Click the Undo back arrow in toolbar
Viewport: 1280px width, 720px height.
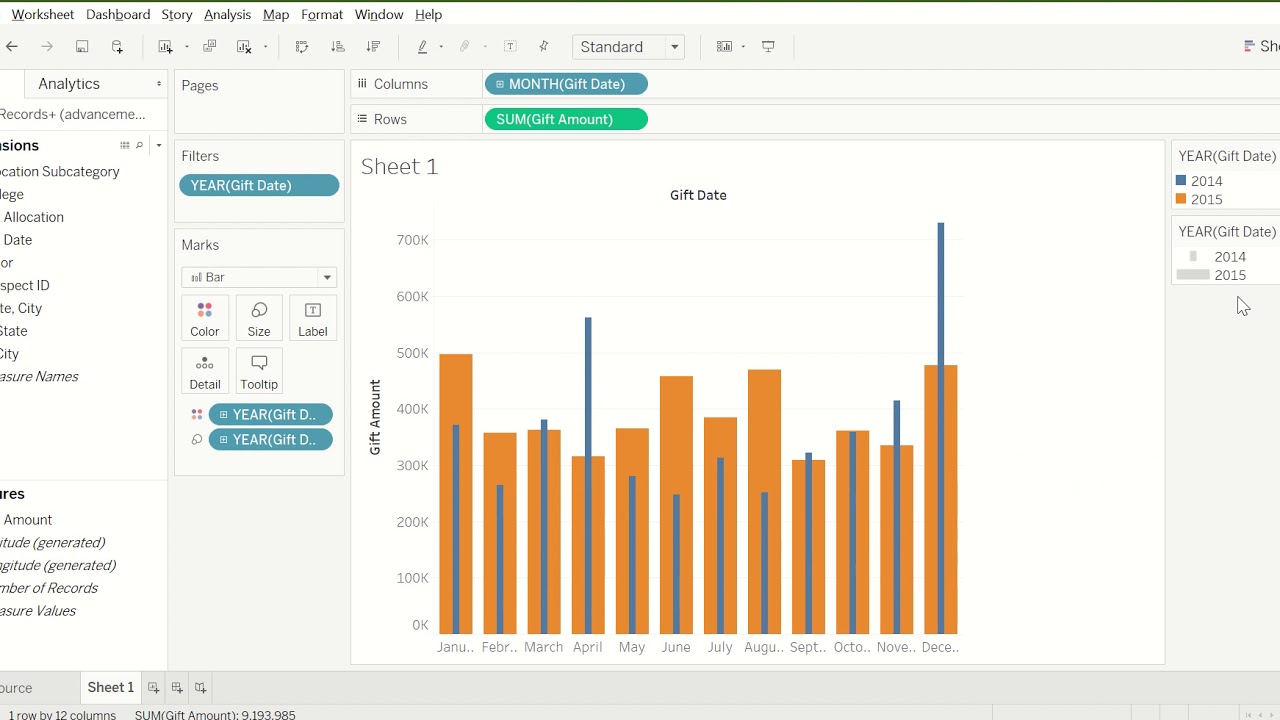click(12, 47)
